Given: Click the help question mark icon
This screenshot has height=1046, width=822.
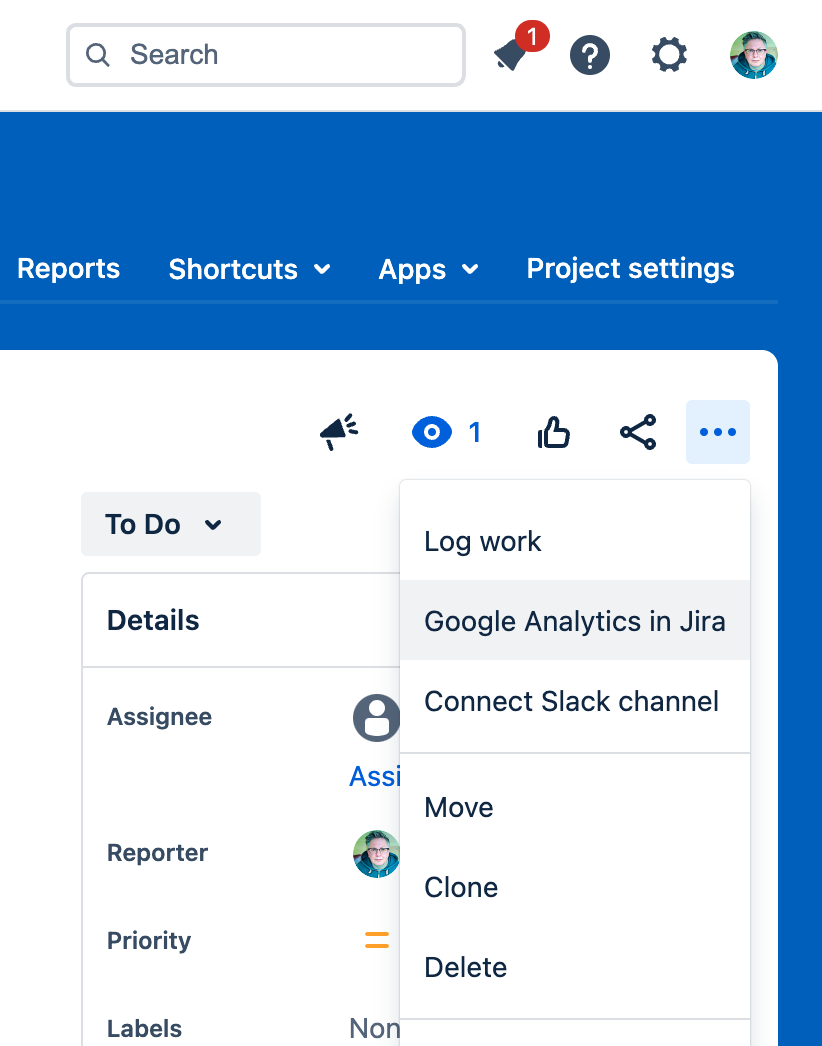Looking at the screenshot, I should [x=590, y=54].
